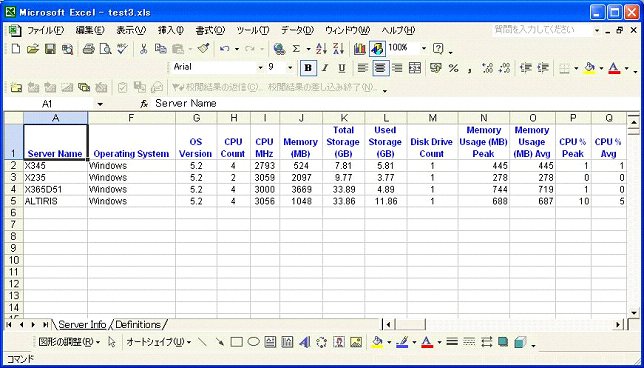Open the 編集(E) menu
The image size is (644, 368).
click(x=90, y=30)
